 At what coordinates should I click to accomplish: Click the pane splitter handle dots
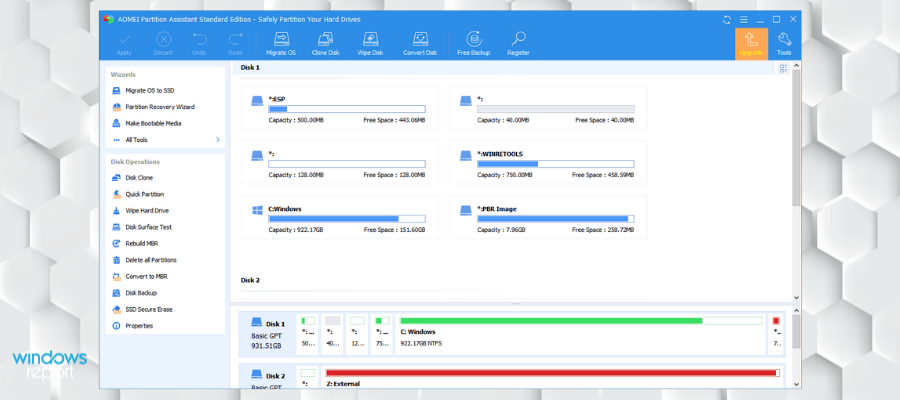point(516,304)
